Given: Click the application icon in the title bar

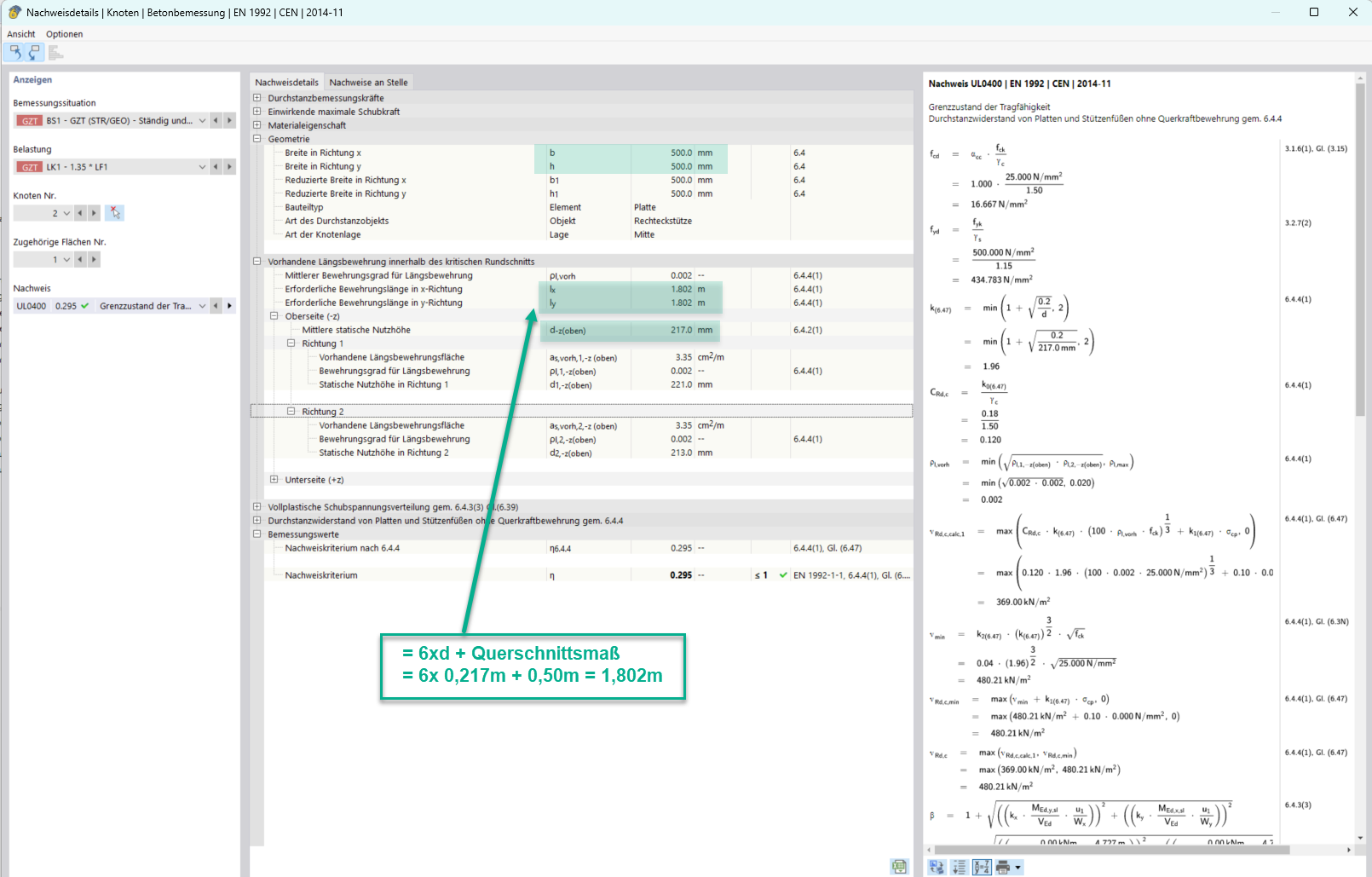Looking at the screenshot, I should click(14, 12).
